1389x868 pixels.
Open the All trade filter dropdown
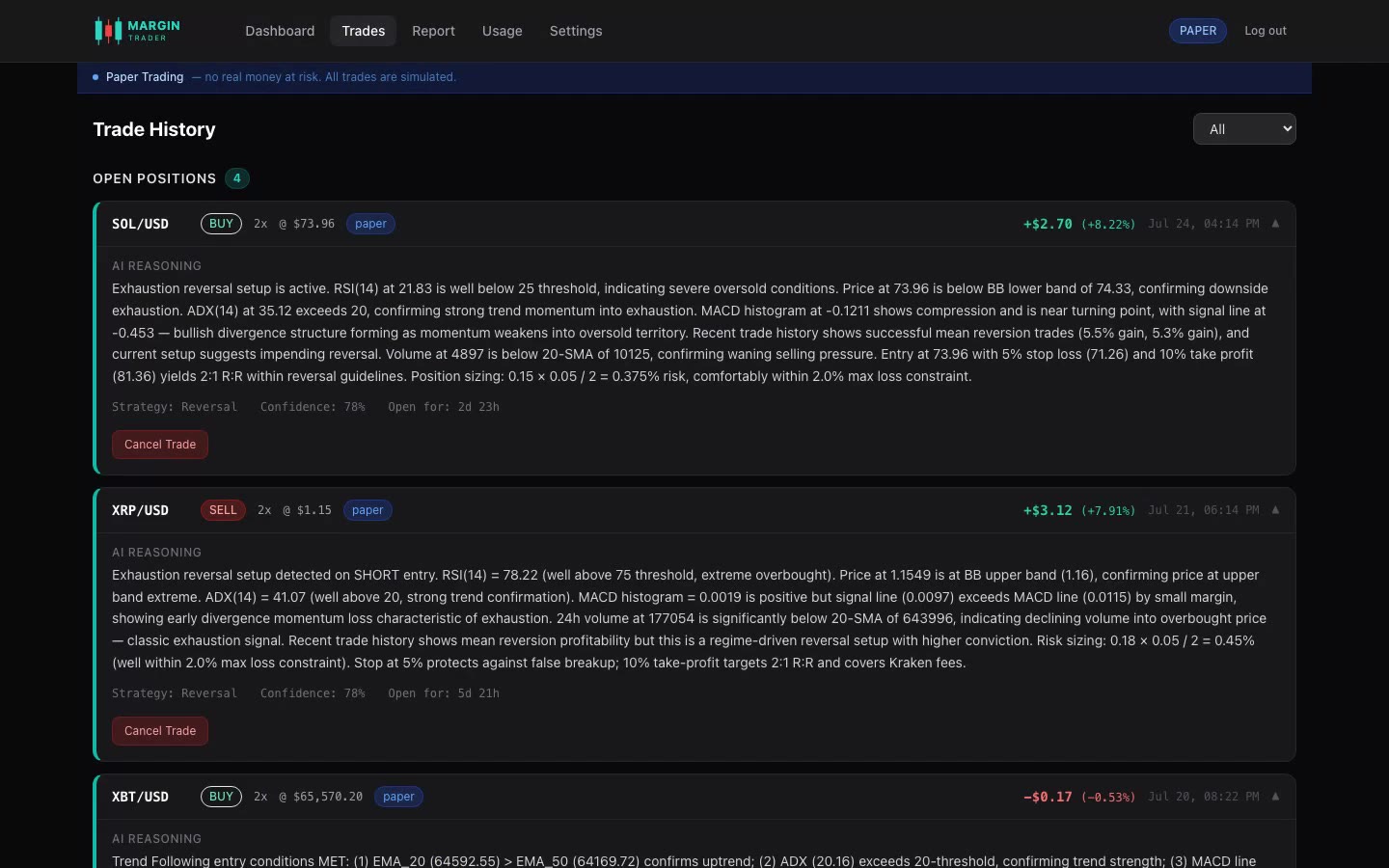click(1244, 129)
